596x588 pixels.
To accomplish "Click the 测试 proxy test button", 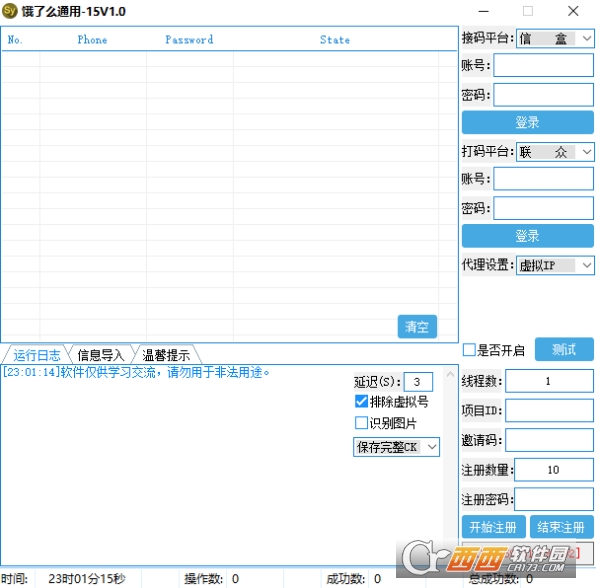I will coord(564,349).
